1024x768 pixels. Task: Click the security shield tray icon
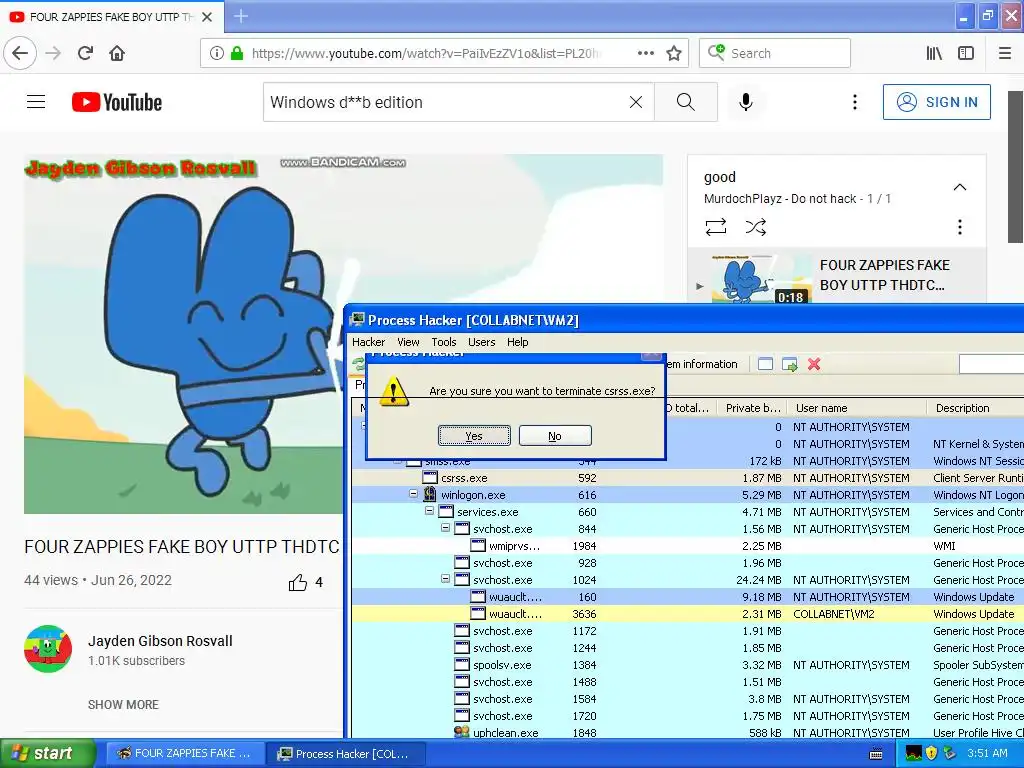[932, 753]
